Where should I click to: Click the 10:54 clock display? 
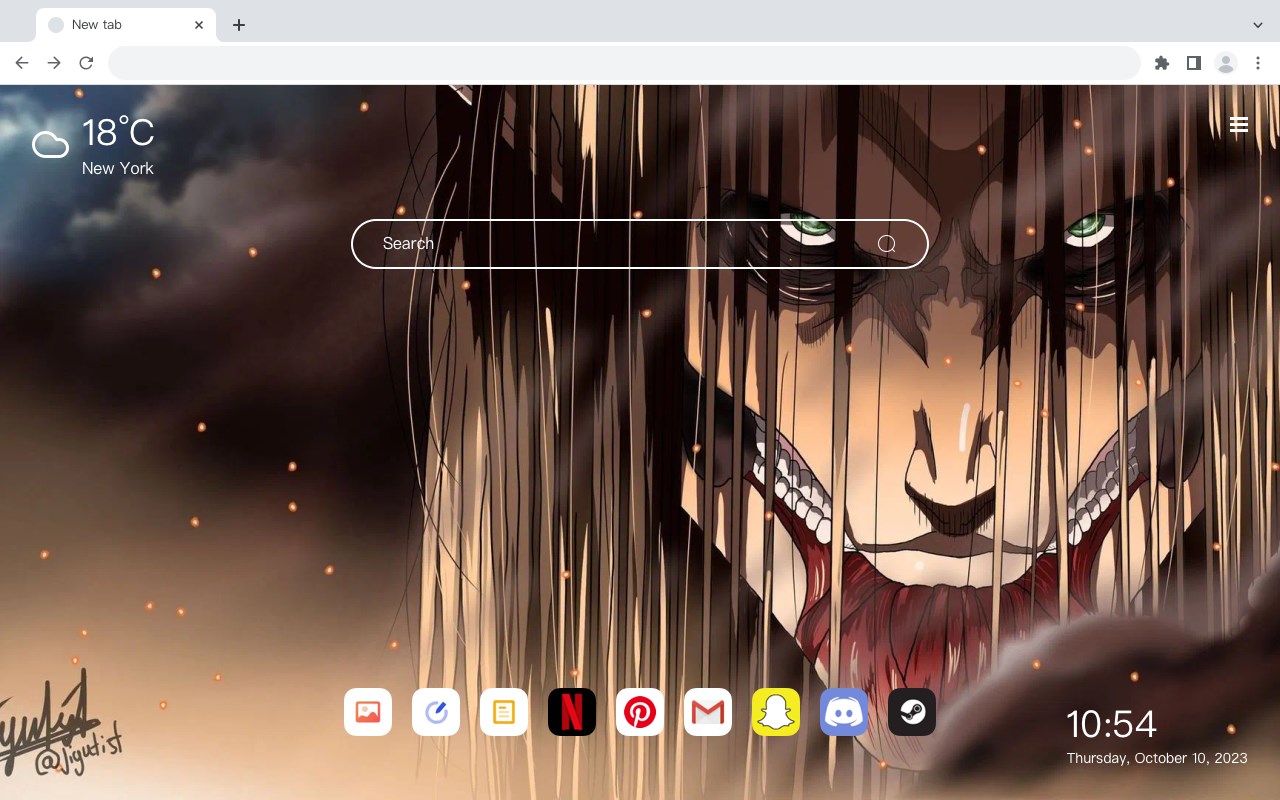(x=1111, y=724)
